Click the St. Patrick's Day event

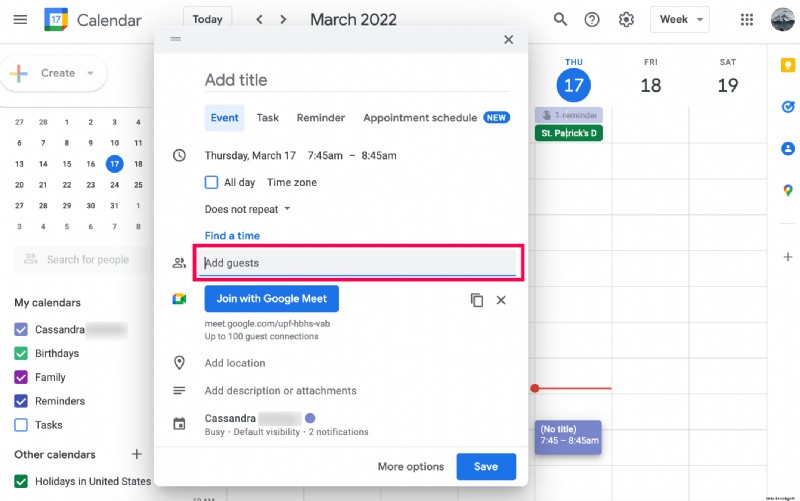[x=569, y=133]
